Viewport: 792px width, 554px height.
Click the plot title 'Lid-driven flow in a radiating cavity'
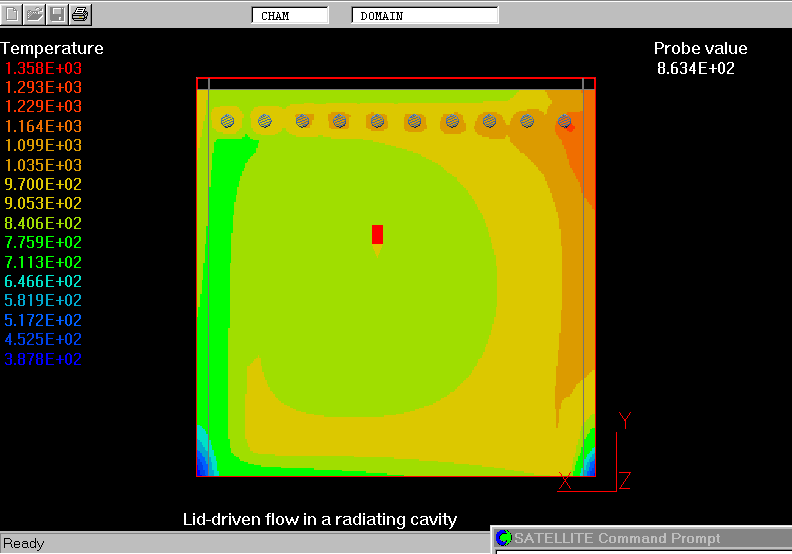point(319,519)
